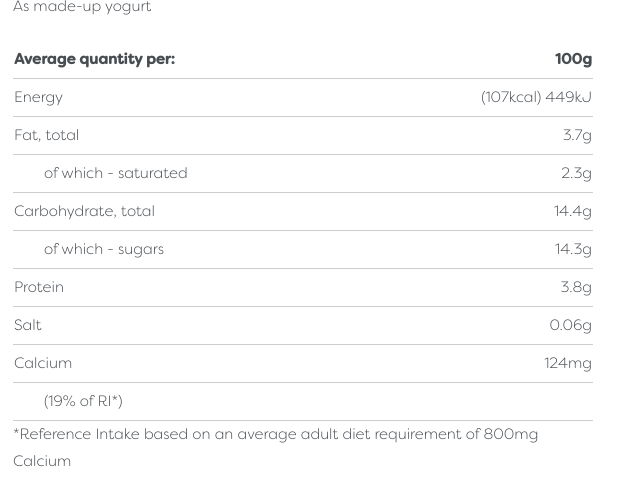Select the Energy row label
Screen dimensions: 617x477
pyautogui.click(x=38, y=97)
